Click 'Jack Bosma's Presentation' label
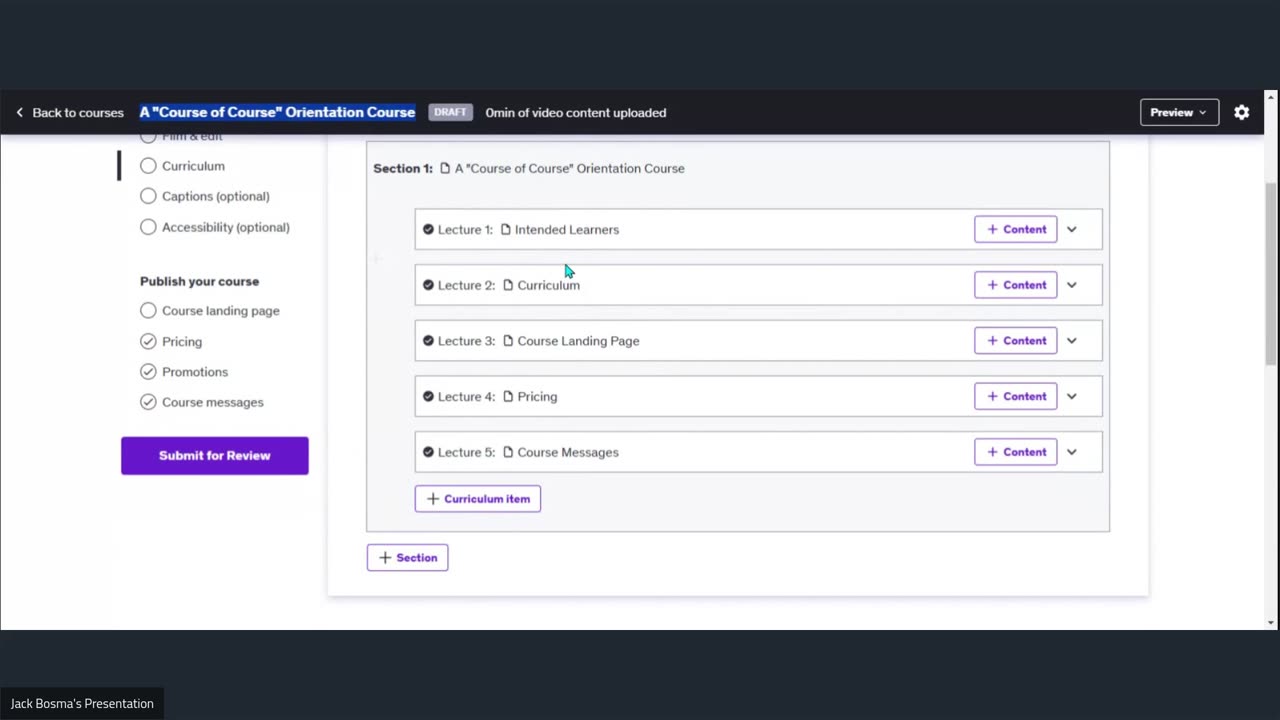Screen dimensions: 1280x720 click(x=82, y=704)
